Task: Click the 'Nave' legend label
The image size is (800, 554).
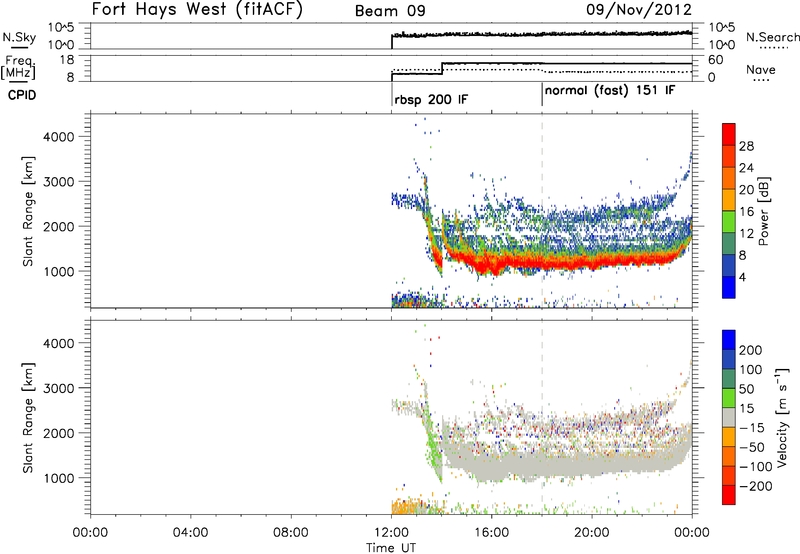Action: point(761,69)
